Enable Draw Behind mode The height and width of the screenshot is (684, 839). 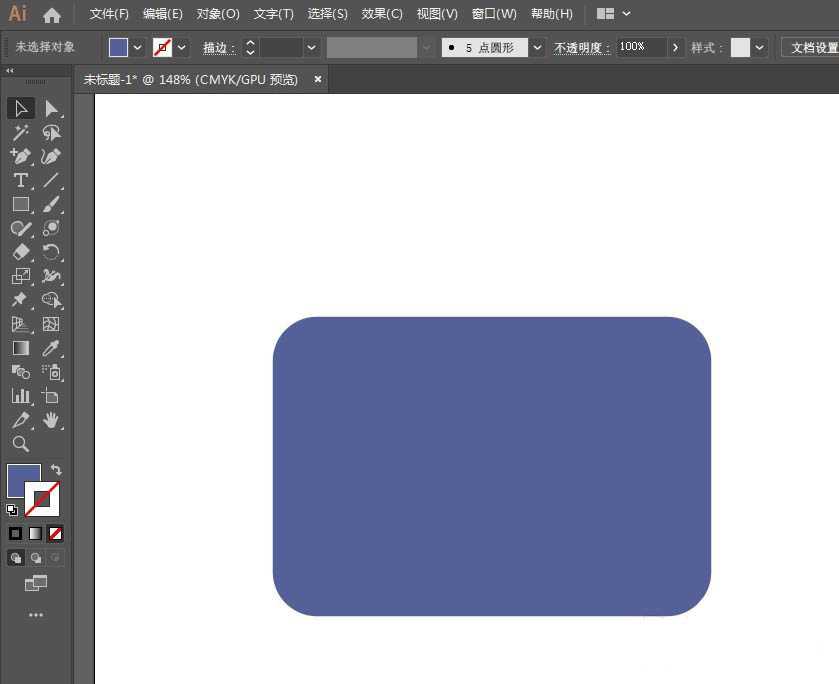pyautogui.click(x=36, y=557)
